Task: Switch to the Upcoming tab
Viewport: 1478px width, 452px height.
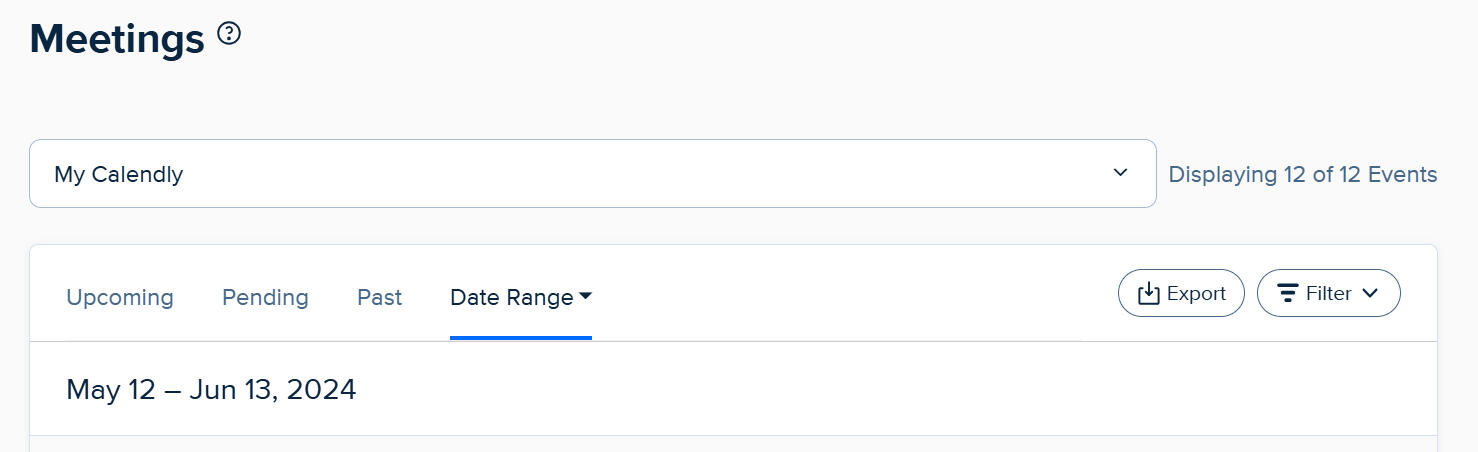Action: tap(120, 297)
